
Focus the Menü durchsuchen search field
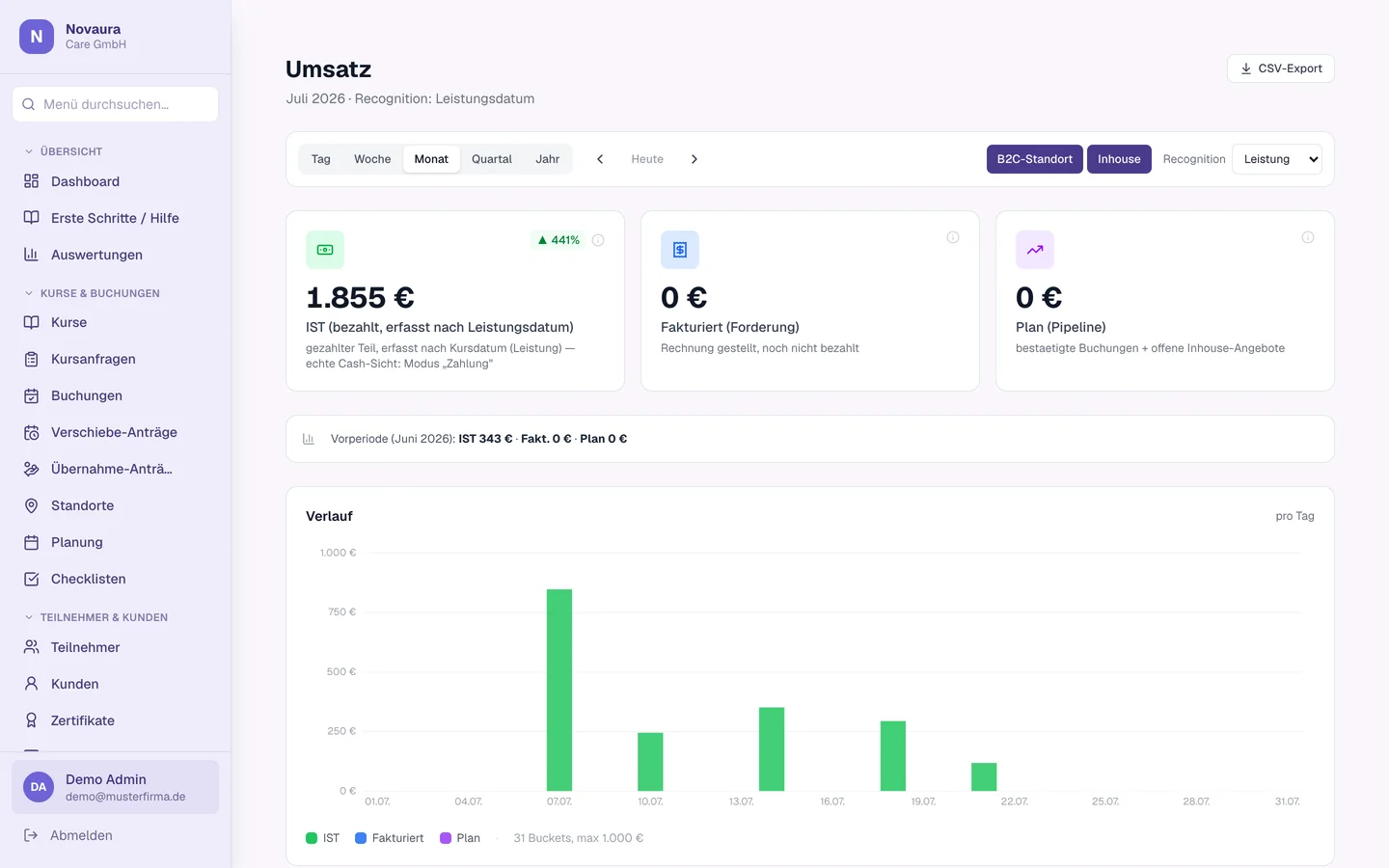116,104
